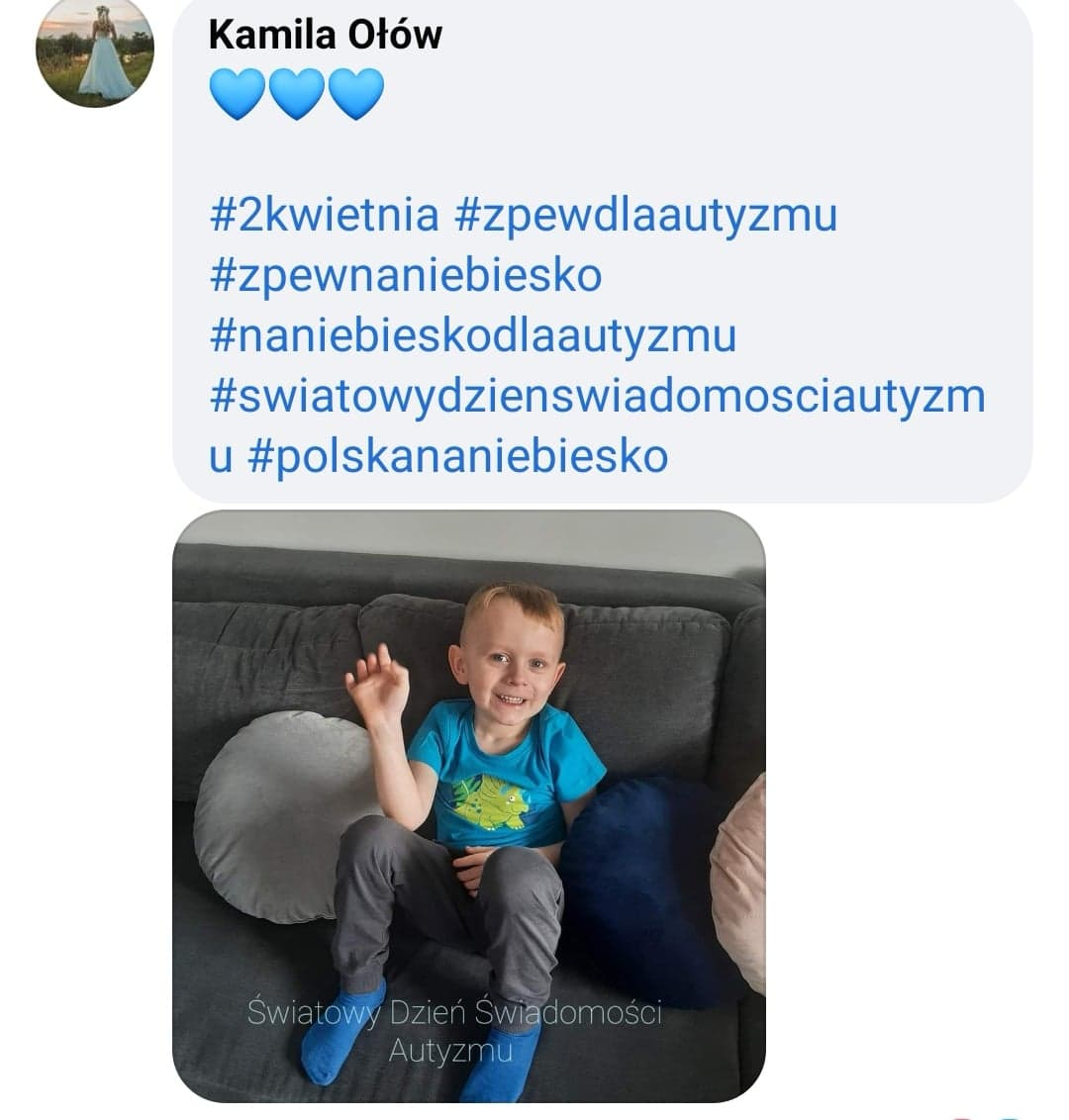Click the green dinosaur on the boy's shirt
Screen dimensions: 1069x1120
[x=492, y=801]
